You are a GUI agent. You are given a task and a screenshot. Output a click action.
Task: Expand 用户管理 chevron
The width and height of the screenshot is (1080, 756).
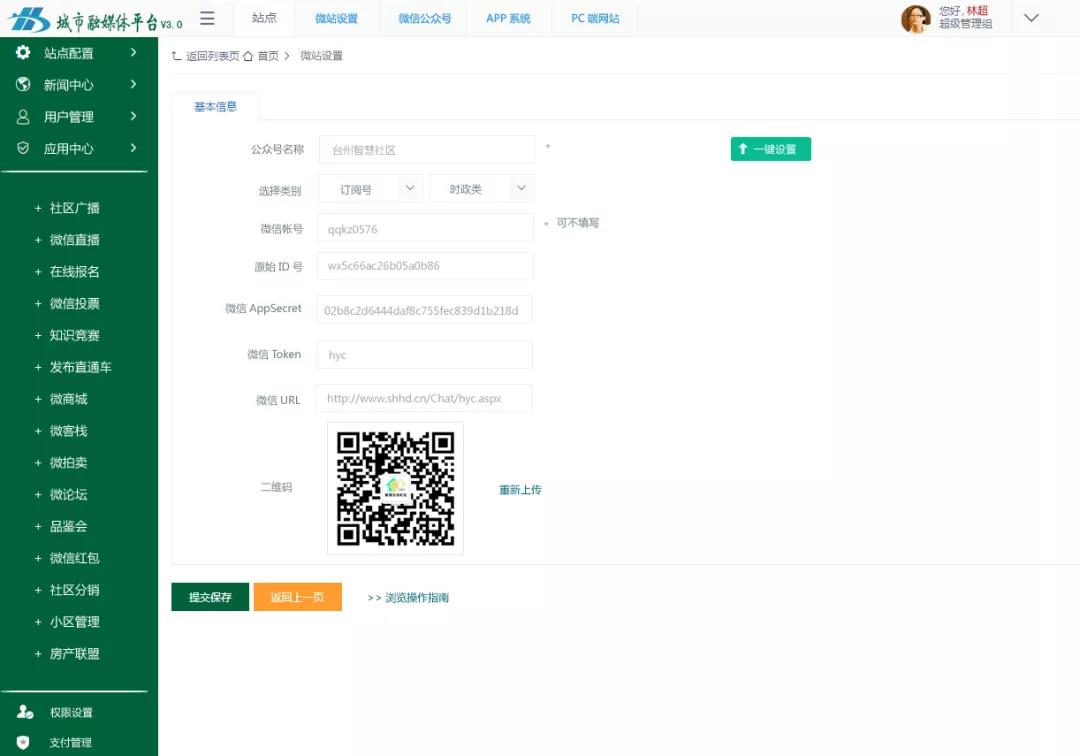[x=134, y=116]
